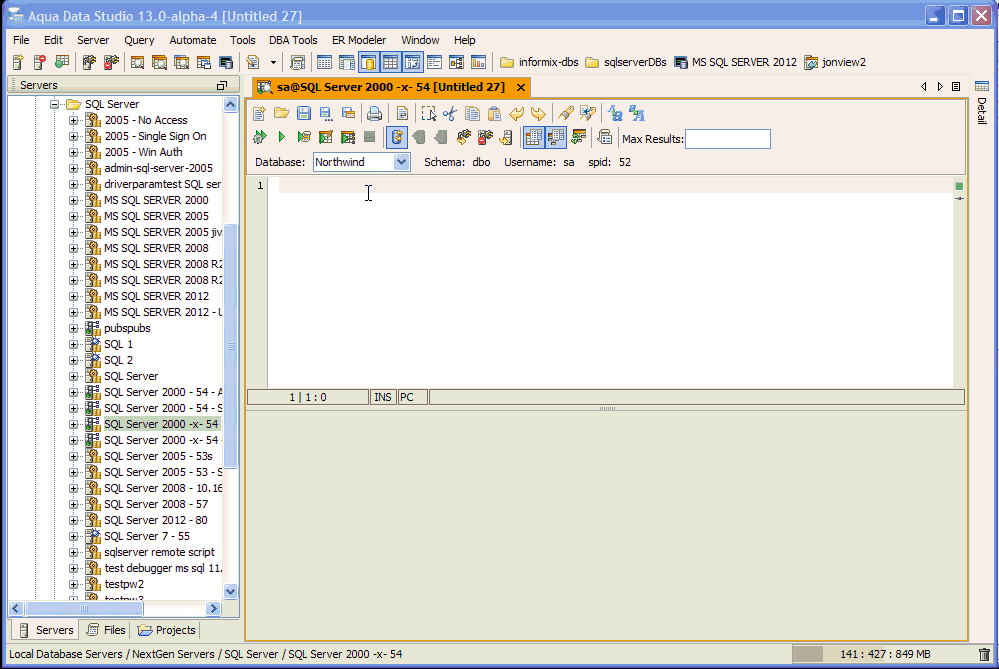
Task: Click the Execute with gear double-arrow icon
Action: pyautogui.click(x=259, y=137)
